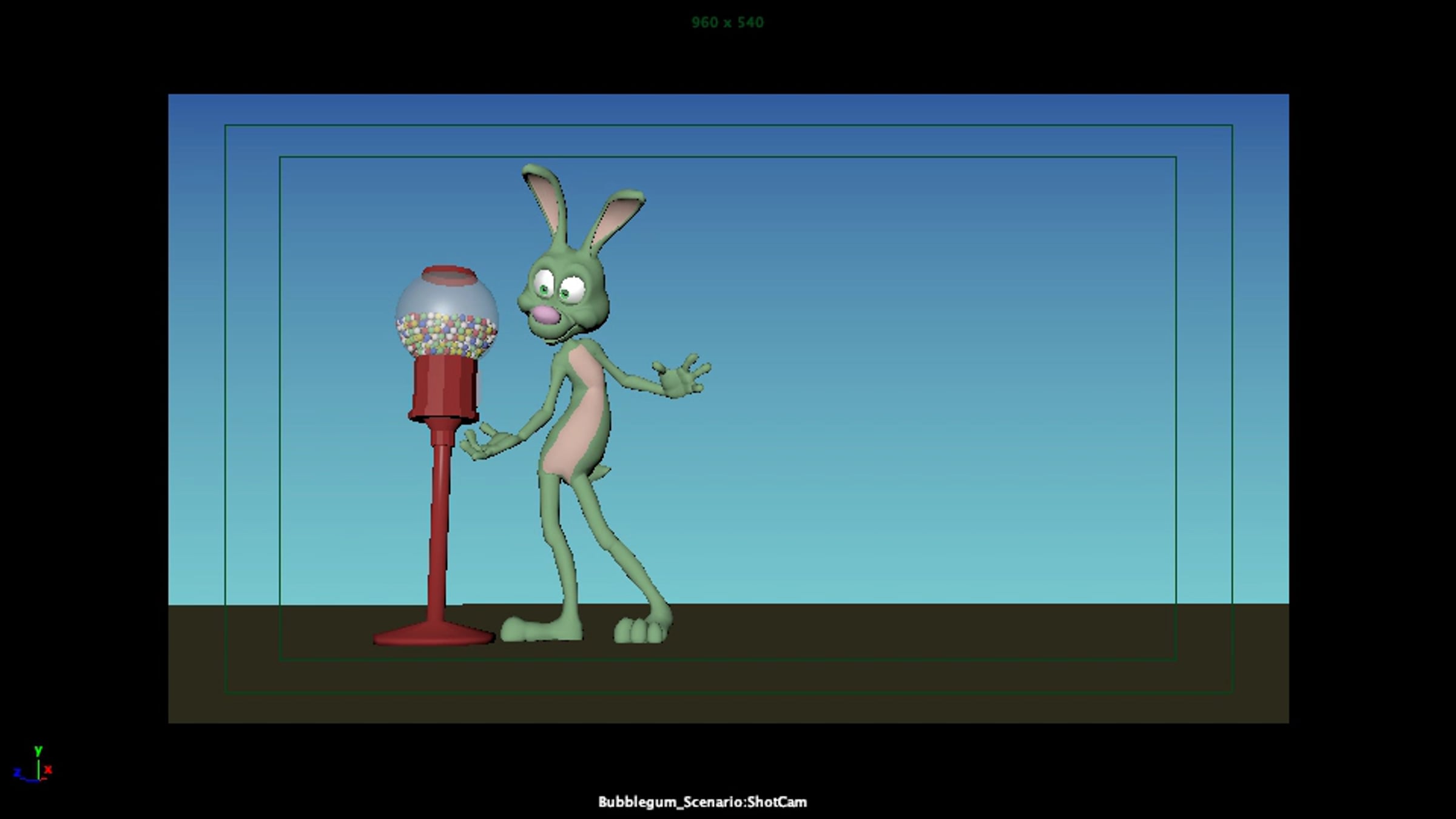Select the gumball machine glass globe

(447, 300)
